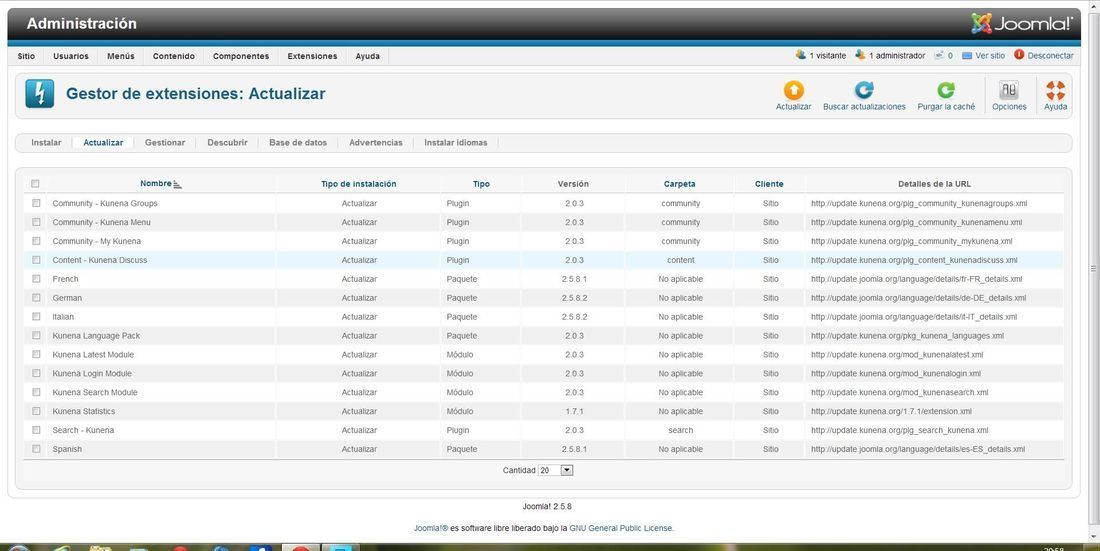Sort by Tipo de instalación column header

click(x=358, y=184)
